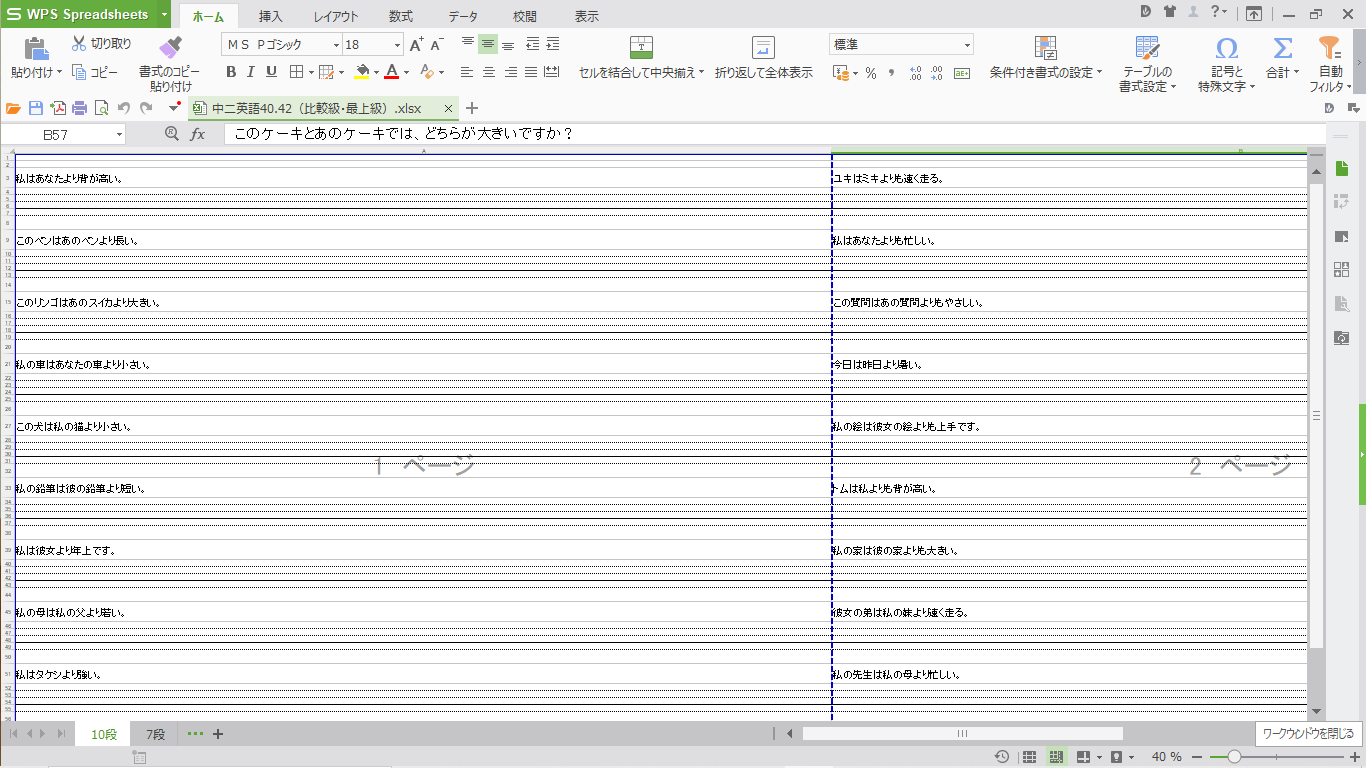Click the Omega symbol icon
Screen dimensions: 1366x768
pos(1226,48)
